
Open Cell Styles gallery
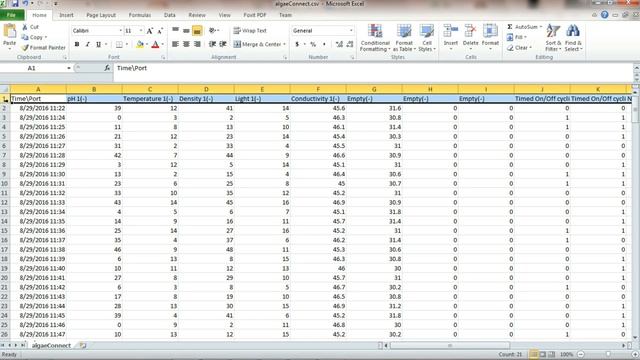427,38
